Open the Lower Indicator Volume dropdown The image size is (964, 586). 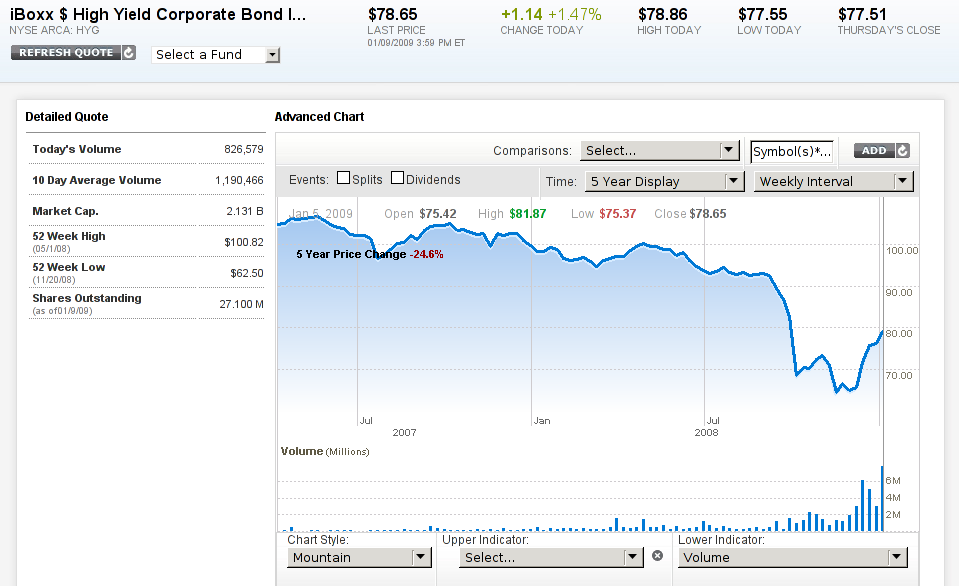(792, 557)
